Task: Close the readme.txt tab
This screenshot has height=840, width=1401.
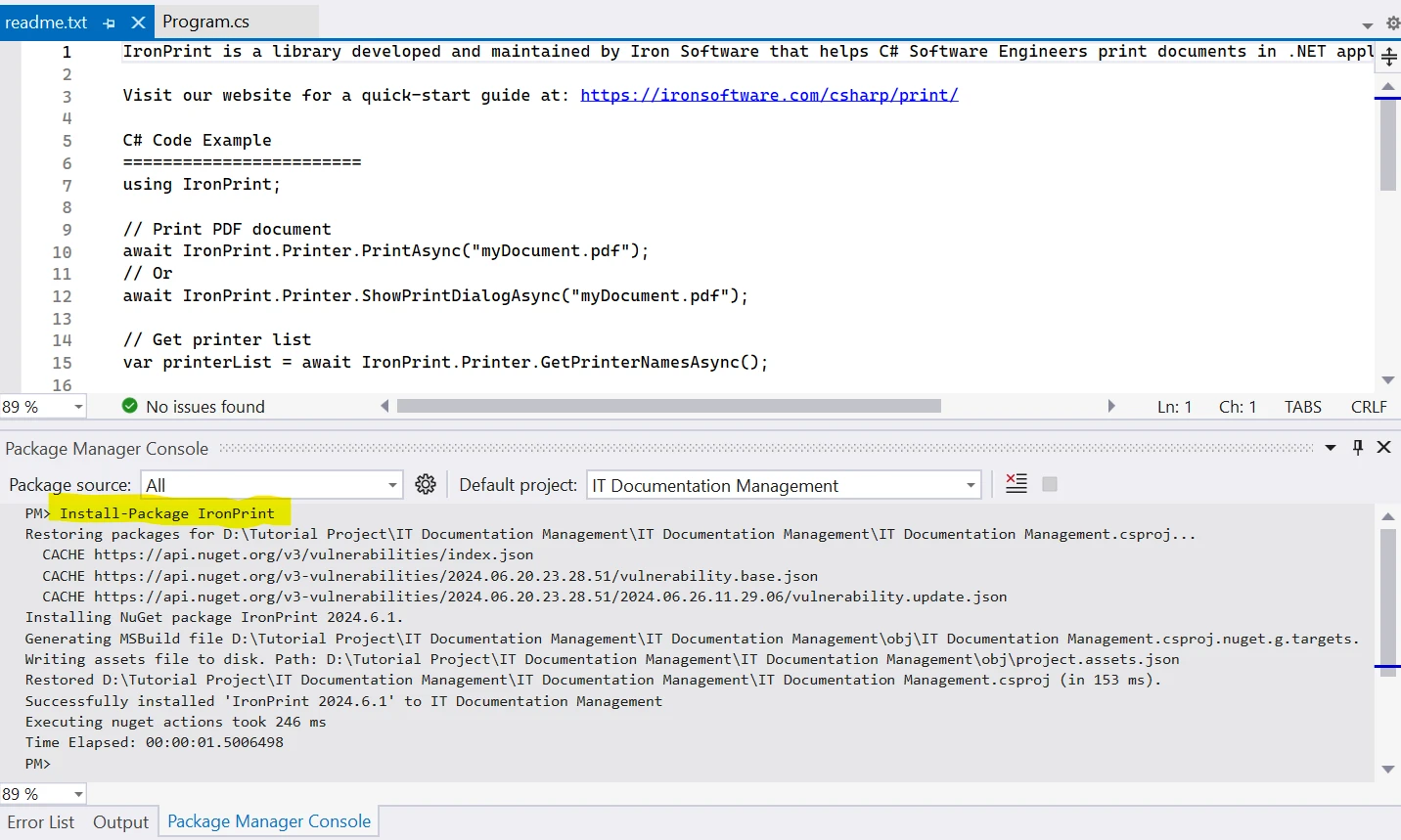Action: pos(138,22)
